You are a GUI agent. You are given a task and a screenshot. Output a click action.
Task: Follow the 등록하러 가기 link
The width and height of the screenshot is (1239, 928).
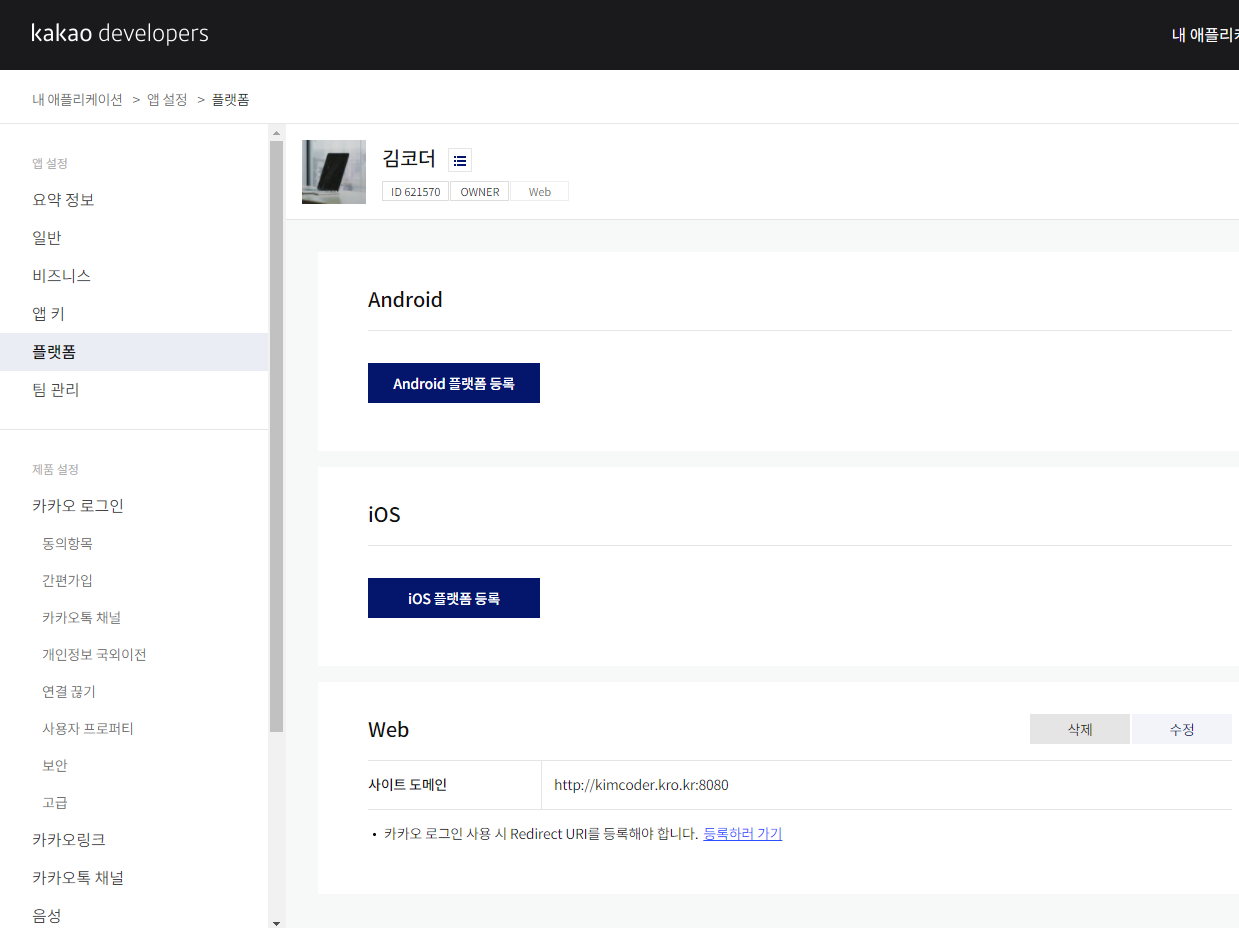(x=742, y=834)
